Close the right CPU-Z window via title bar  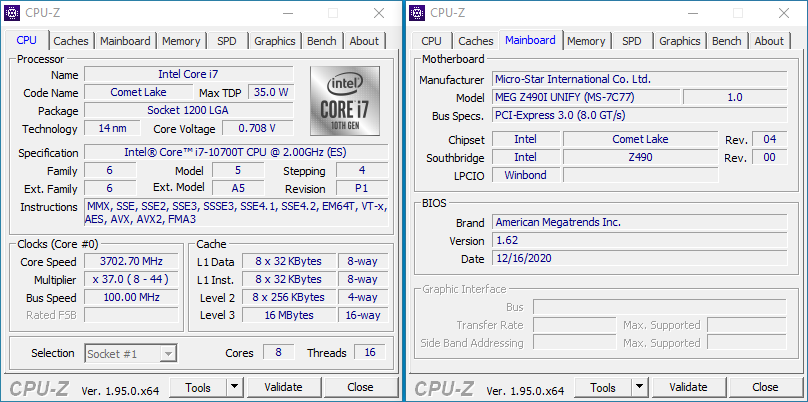coord(783,13)
